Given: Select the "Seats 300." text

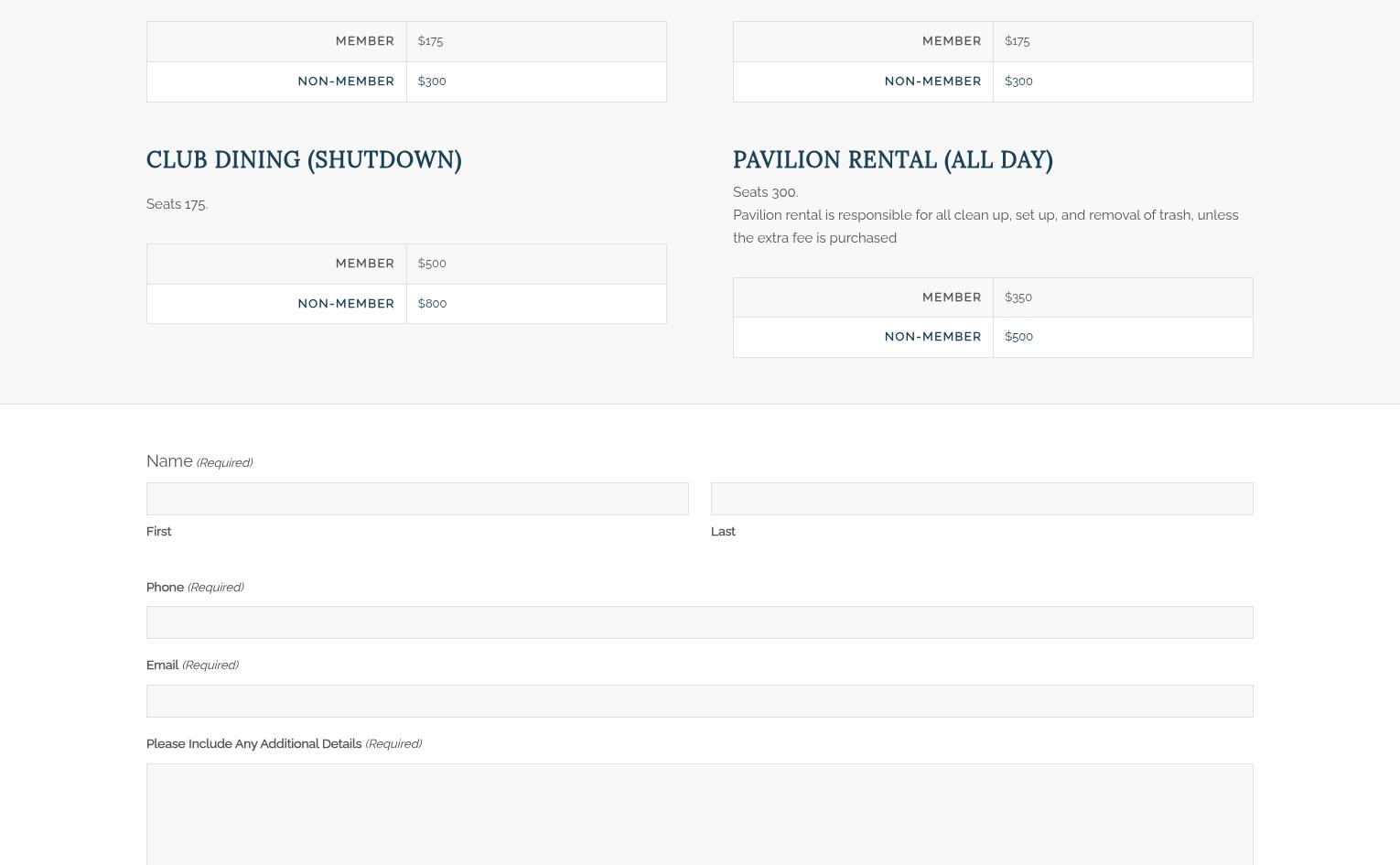Looking at the screenshot, I should (765, 192).
